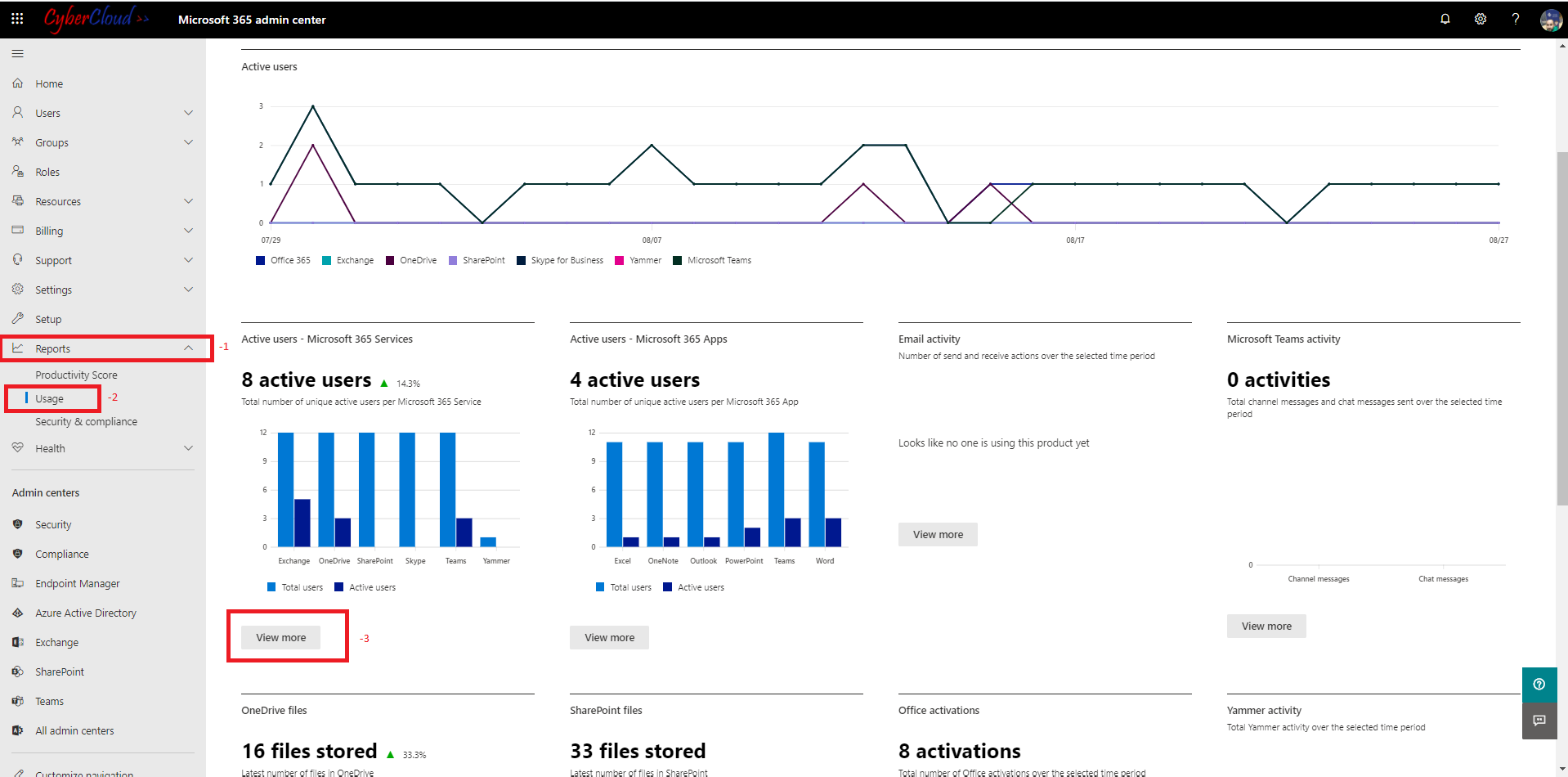The width and height of the screenshot is (1568, 777).
Task: Open the notifications bell icon
Action: point(1445,19)
